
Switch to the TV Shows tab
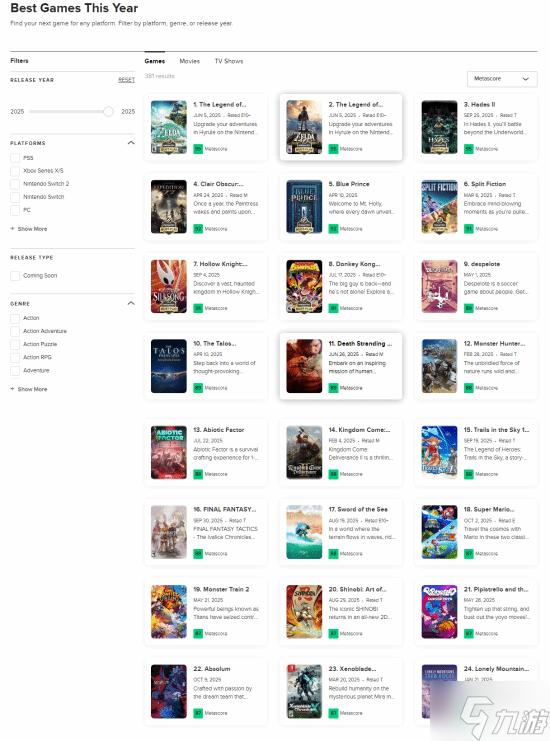tap(229, 61)
